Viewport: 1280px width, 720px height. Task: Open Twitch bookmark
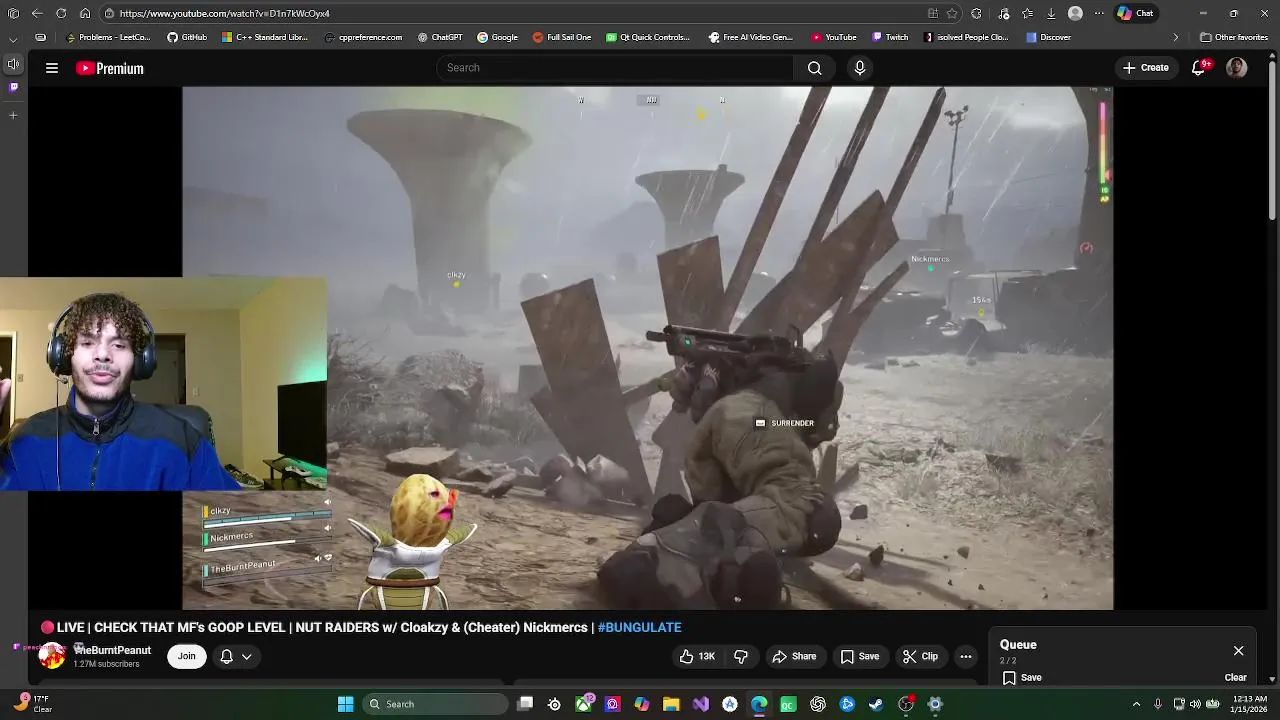[x=890, y=37]
